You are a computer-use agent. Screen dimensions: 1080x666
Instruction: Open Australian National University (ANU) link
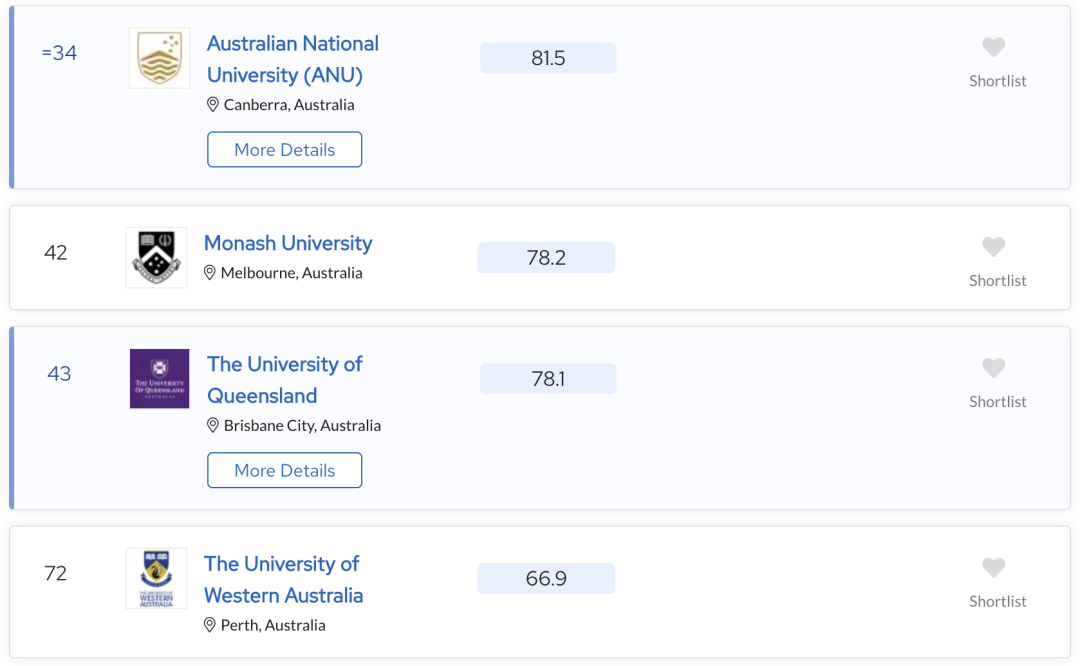pyautogui.click(x=292, y=59)
